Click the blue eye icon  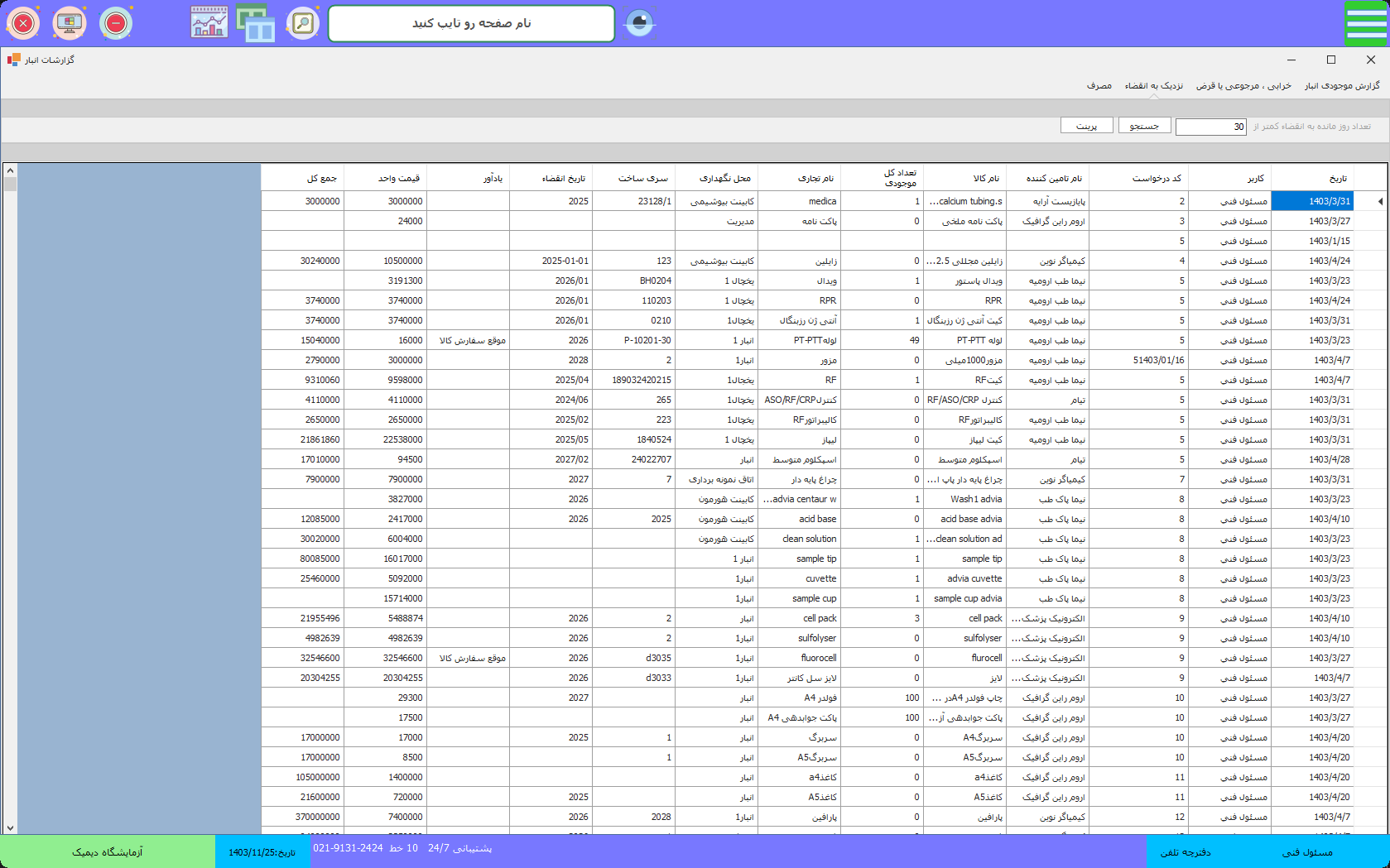(639, 23)
